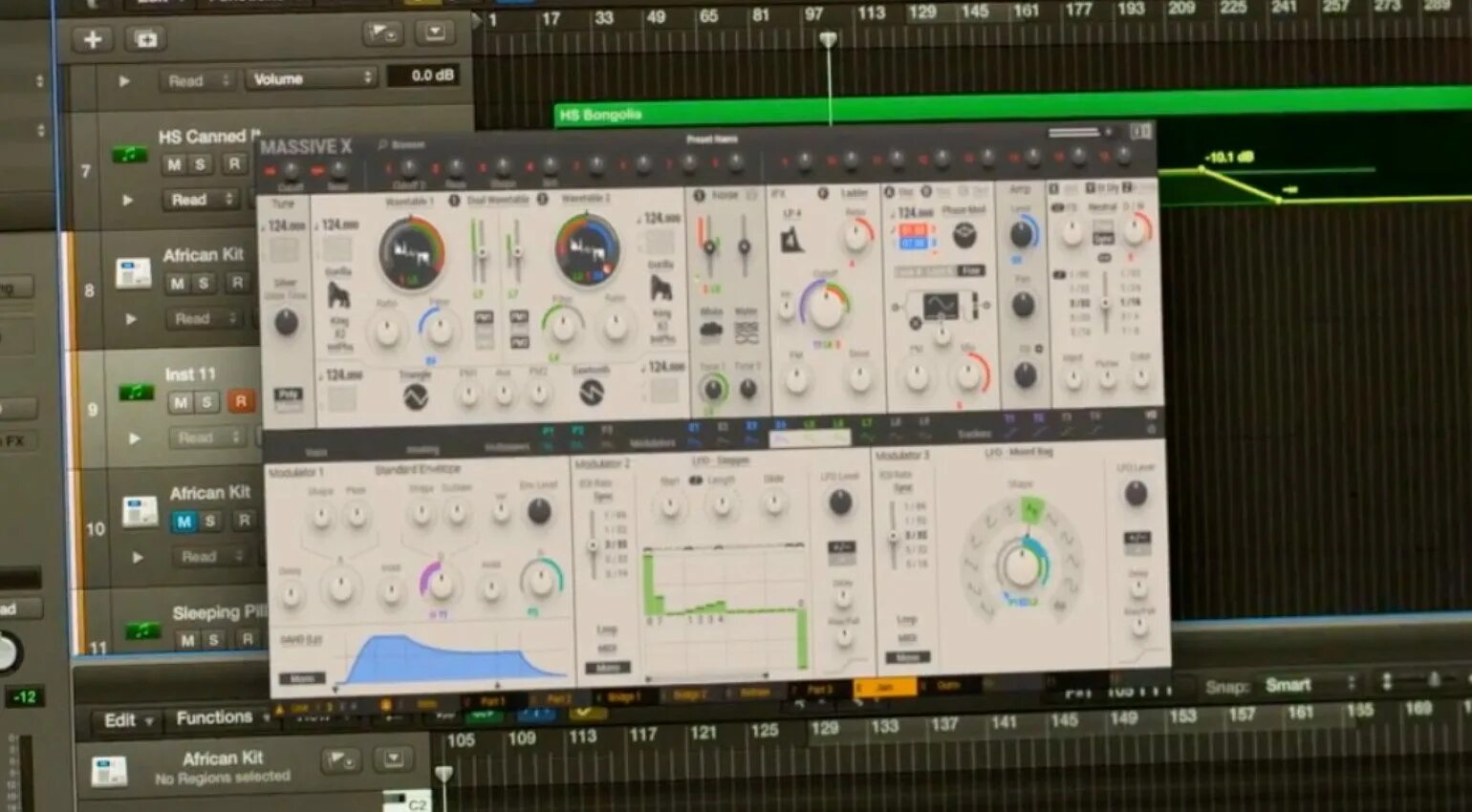The height and width of the screenshot is (812, 1472).
Task: Click the Inst 11 track green note icon
Action: [x=136, y=392]
